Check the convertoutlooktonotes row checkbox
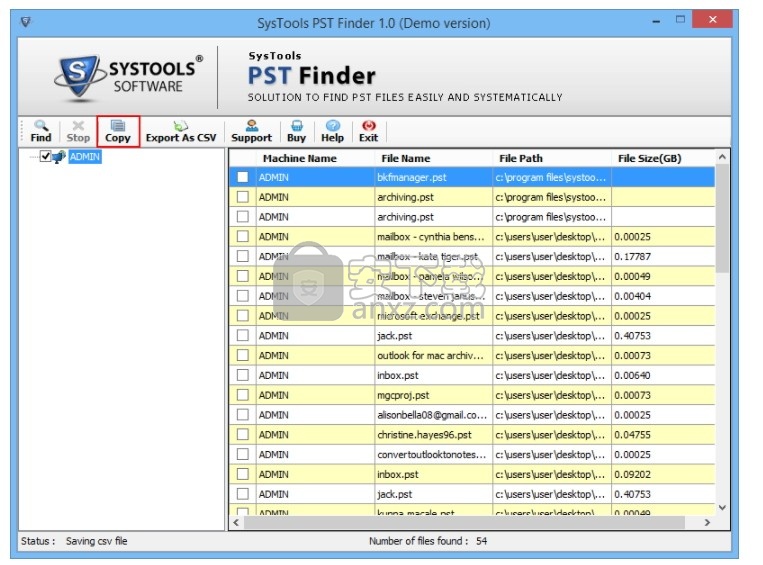 click(242, 454)
